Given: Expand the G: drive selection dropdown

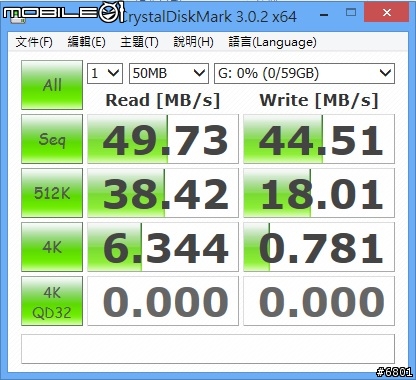Looking at the screenshot, I should coord(304,73).
